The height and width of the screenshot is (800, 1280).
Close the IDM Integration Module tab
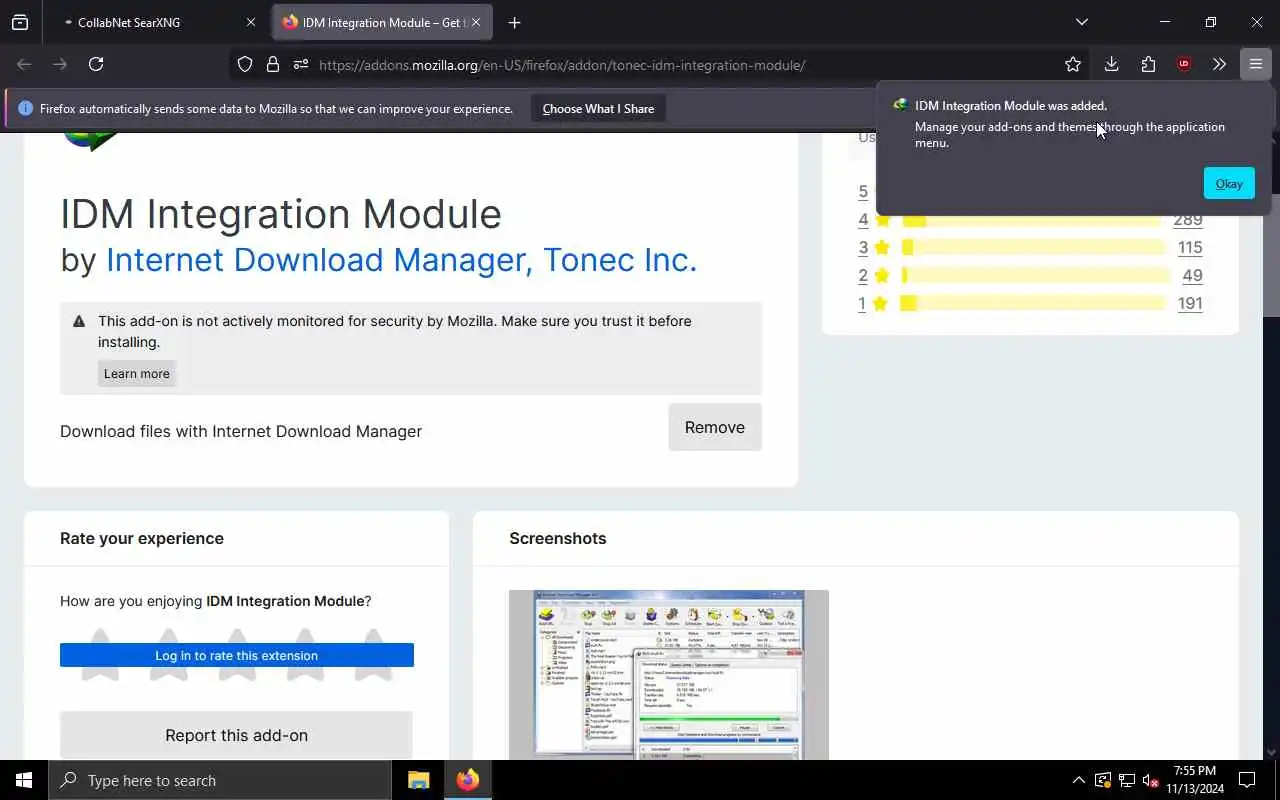(x=476, y=22)
